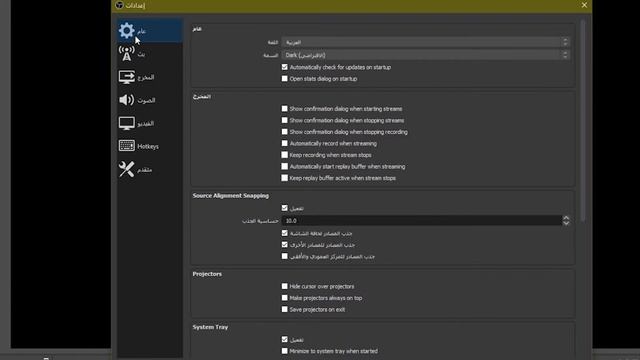
Task: Increase snap sensitivity with the up arrow
Action: click(566, 218)
